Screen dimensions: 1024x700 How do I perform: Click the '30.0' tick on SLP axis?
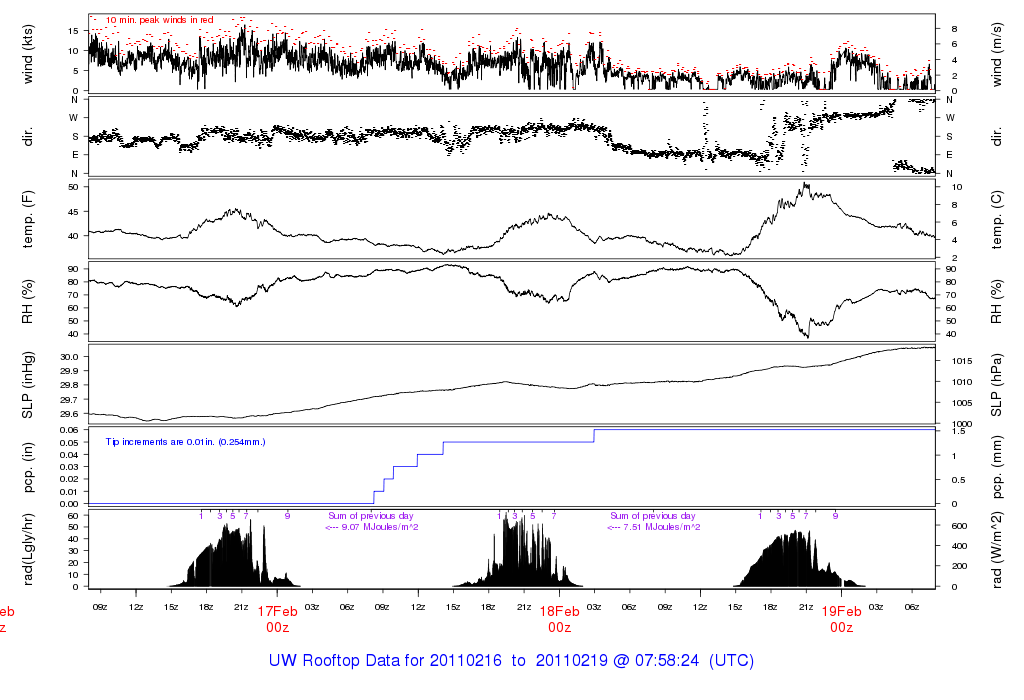coord(70,357)
